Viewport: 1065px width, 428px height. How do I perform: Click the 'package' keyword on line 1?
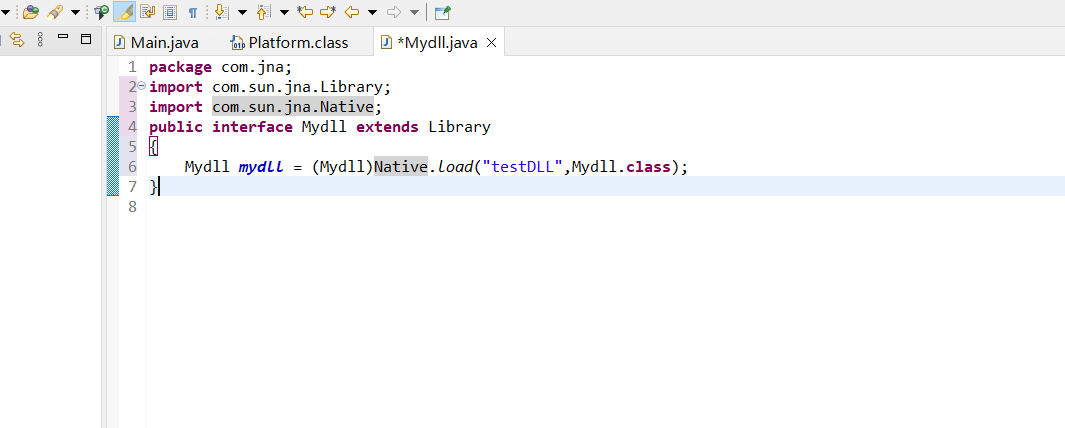[181, 67]
